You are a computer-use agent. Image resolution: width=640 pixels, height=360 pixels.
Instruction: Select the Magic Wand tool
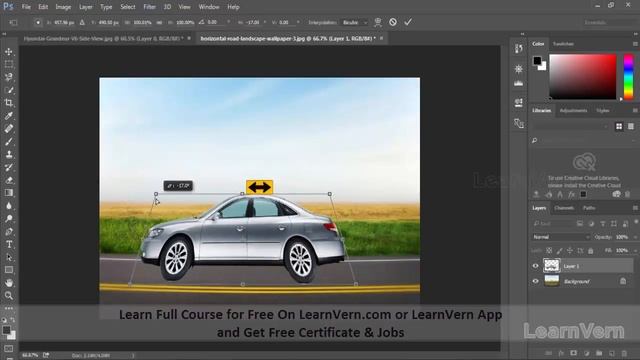tap(9, 90)
